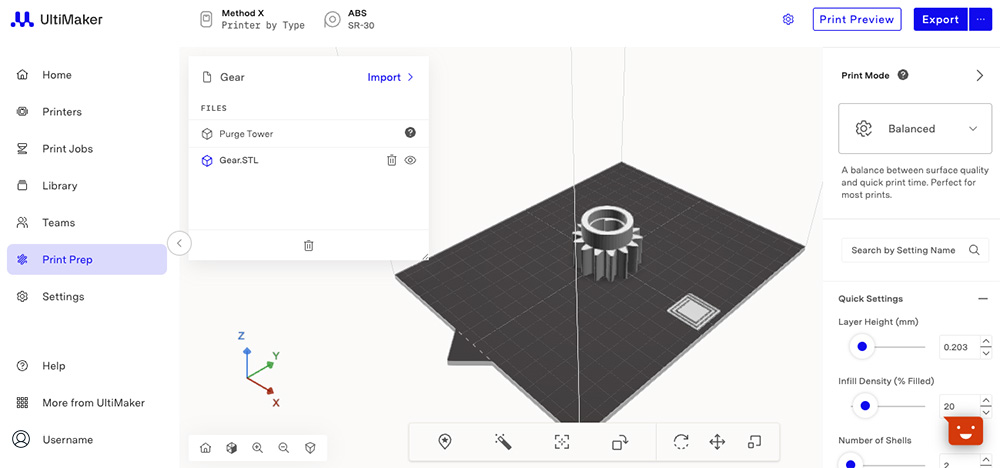Viewport: 1000px width, 468px height.
Task: Select the Print Prep sidebar item
Action: tap(87, 260)
